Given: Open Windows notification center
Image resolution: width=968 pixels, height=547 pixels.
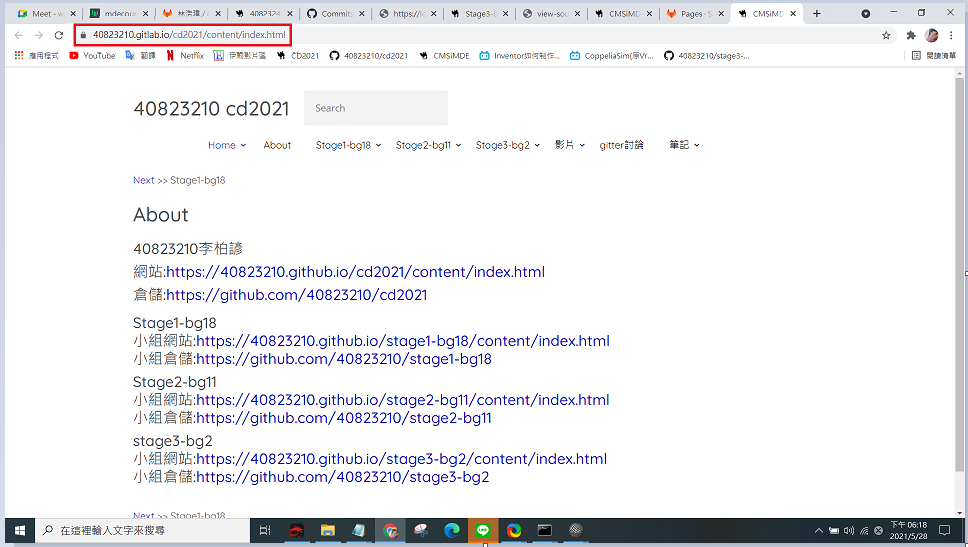Looking at the screenshot, I should 945,530.
